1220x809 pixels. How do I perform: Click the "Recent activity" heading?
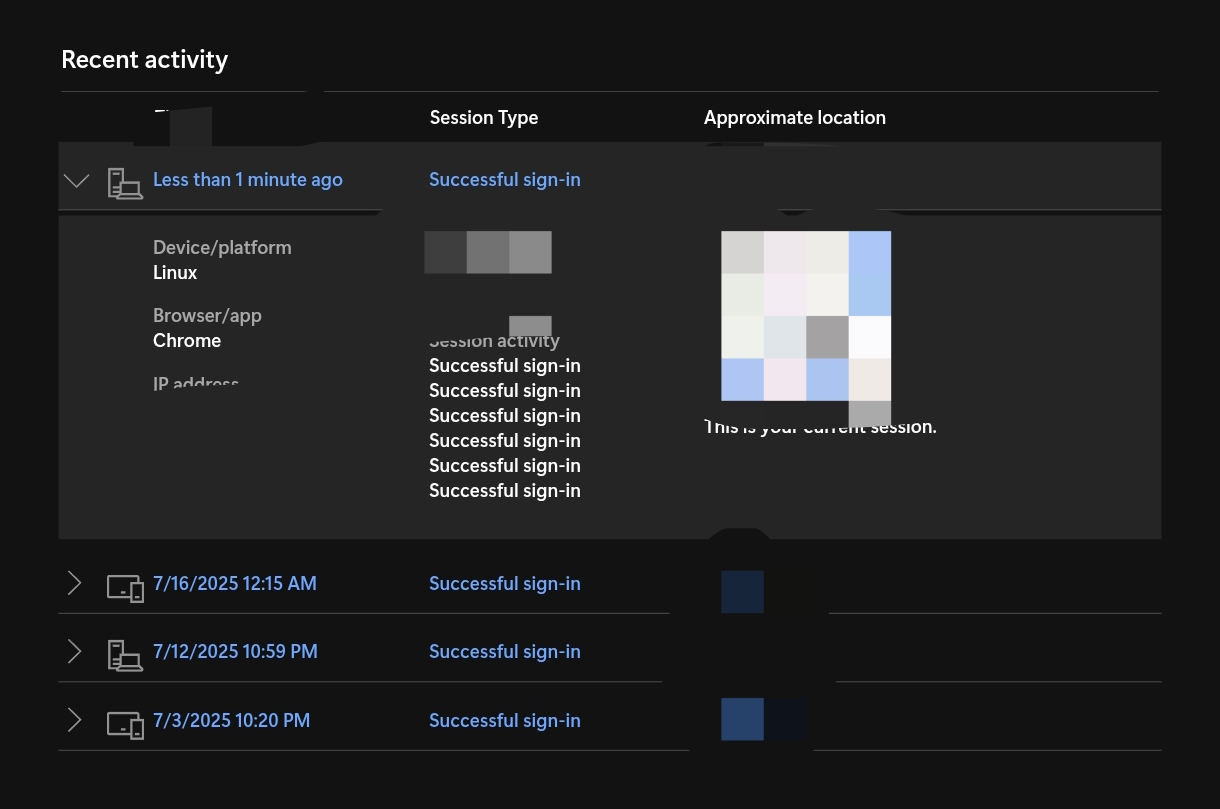pyautogui.click(x=144, y=59)
